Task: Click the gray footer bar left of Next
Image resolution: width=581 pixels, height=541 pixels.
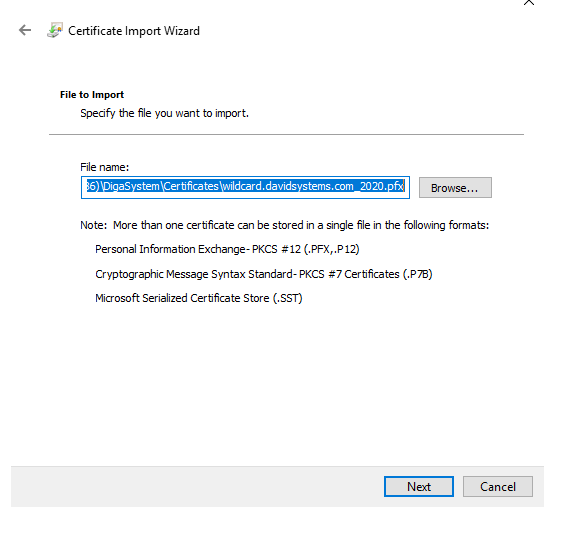Action: (x=196, y=487)
